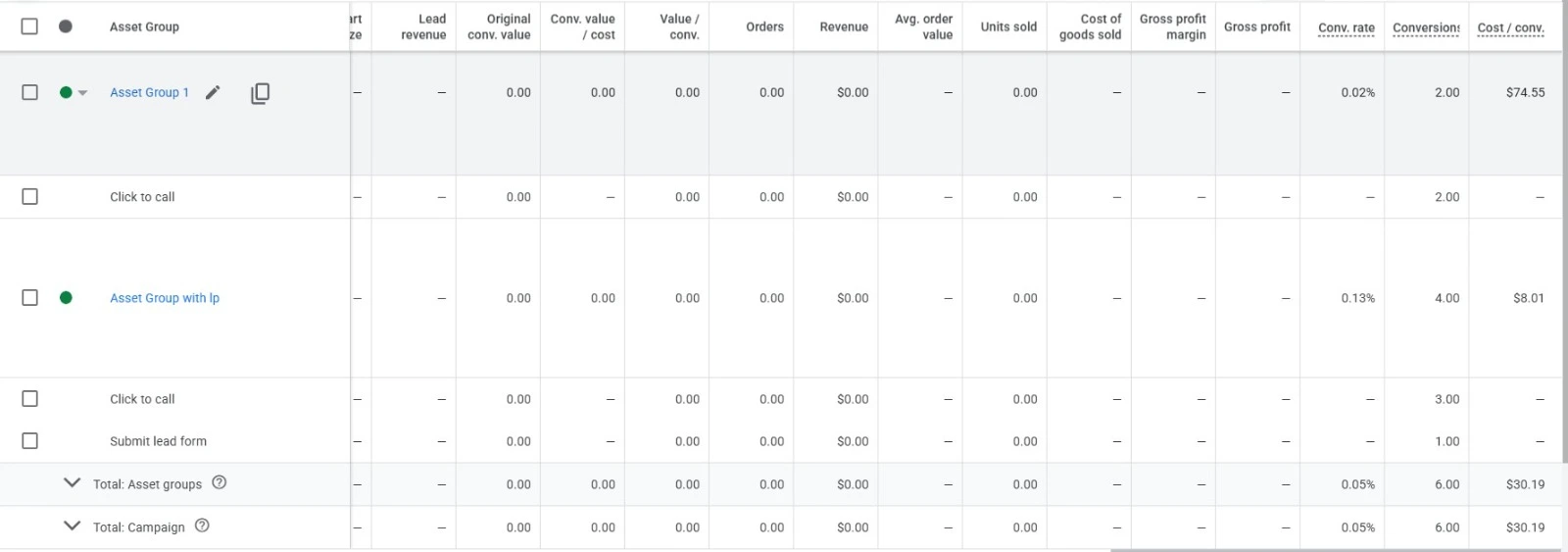This screenshot has height=552, width=1568.
Task: Select Submit lead form row checkbox
Action: pos(29,441)
